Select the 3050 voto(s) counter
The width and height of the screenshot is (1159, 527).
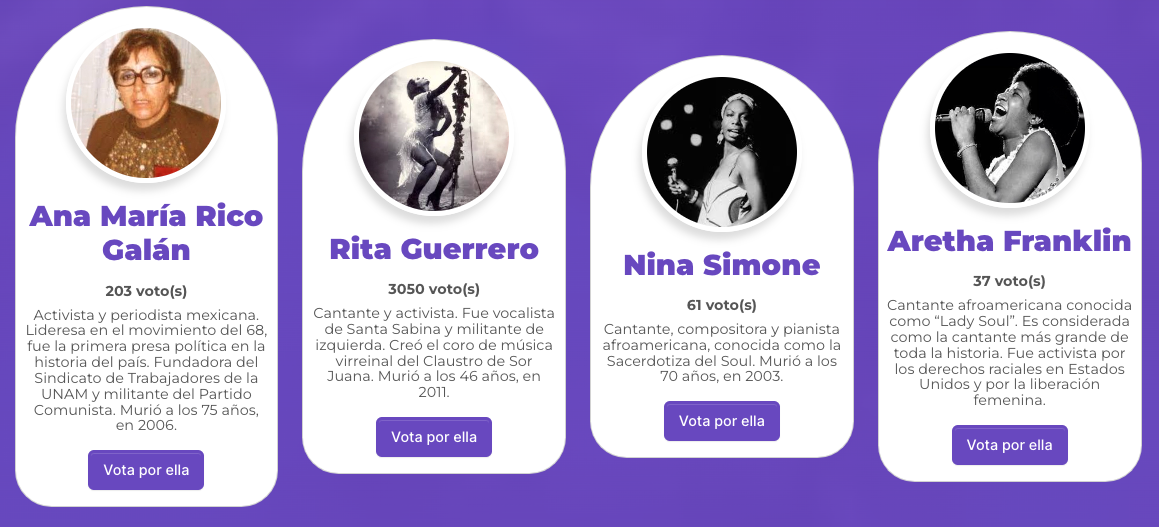point(434,289)
